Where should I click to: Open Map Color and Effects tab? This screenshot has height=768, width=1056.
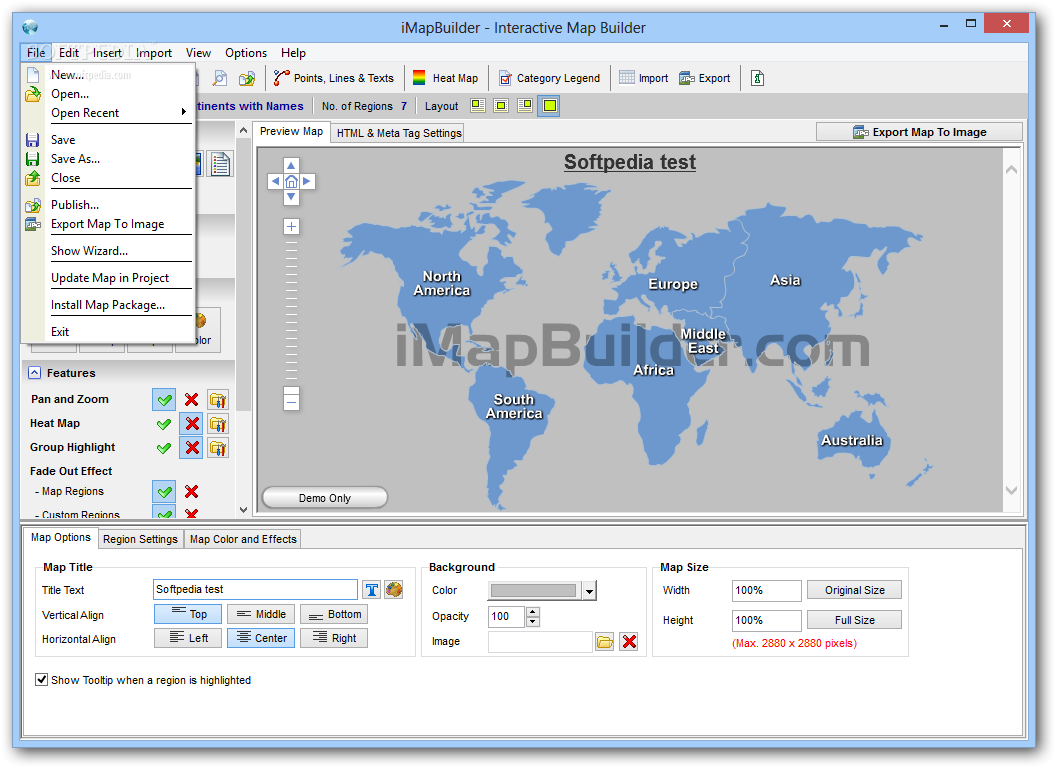(243, 539)
